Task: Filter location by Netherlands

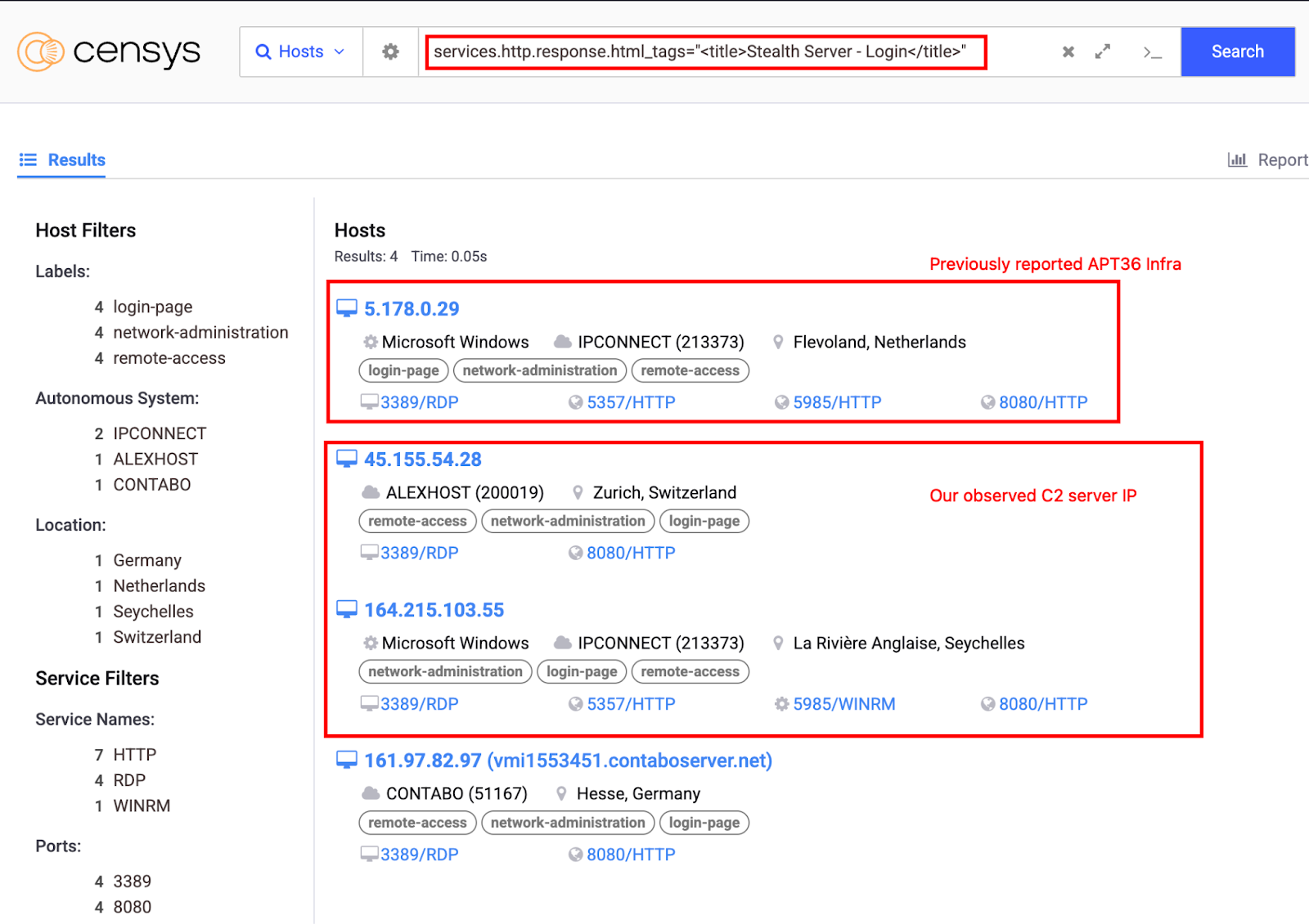Action: point(159,585)
